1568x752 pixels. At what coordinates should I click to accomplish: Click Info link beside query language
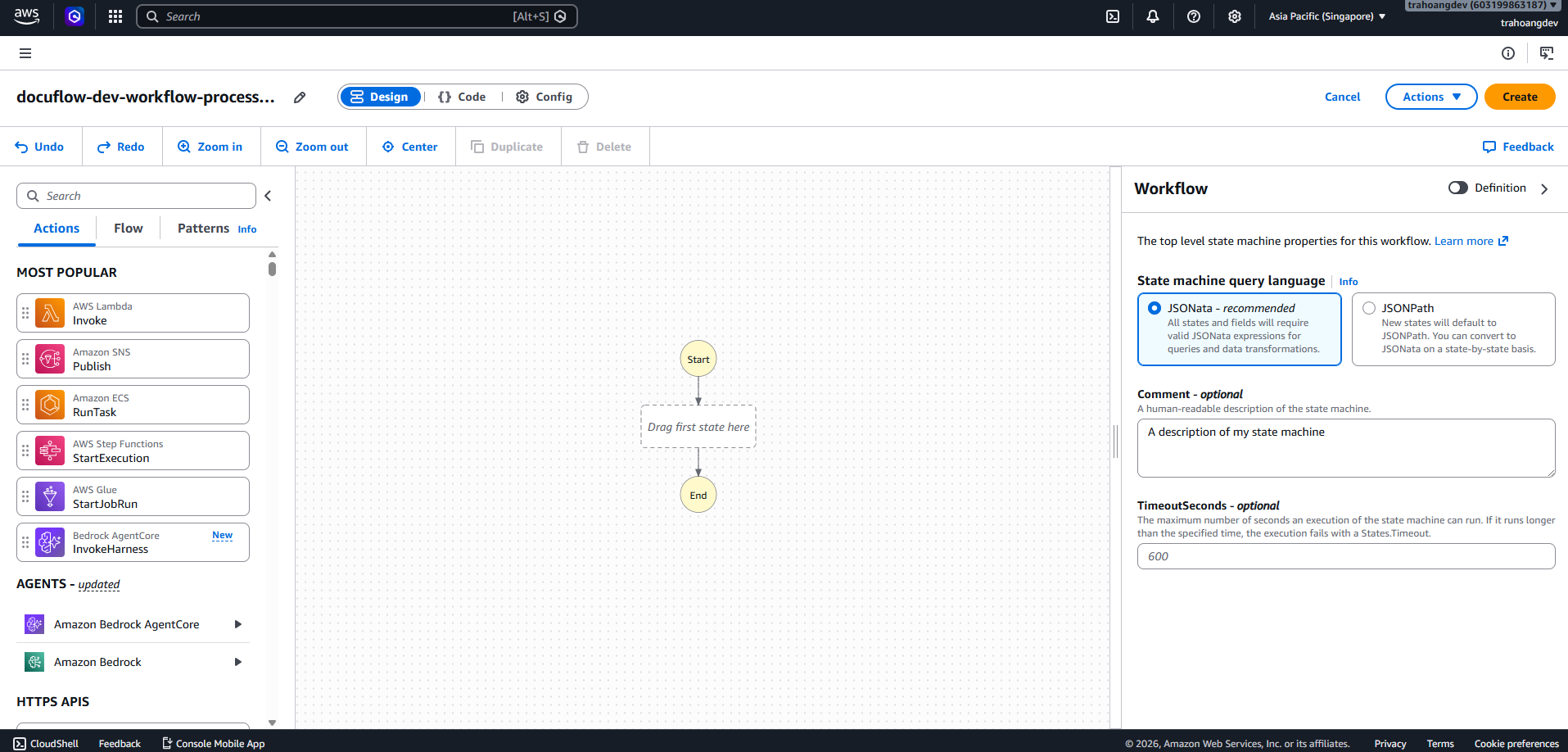(x=1349, y=282)
